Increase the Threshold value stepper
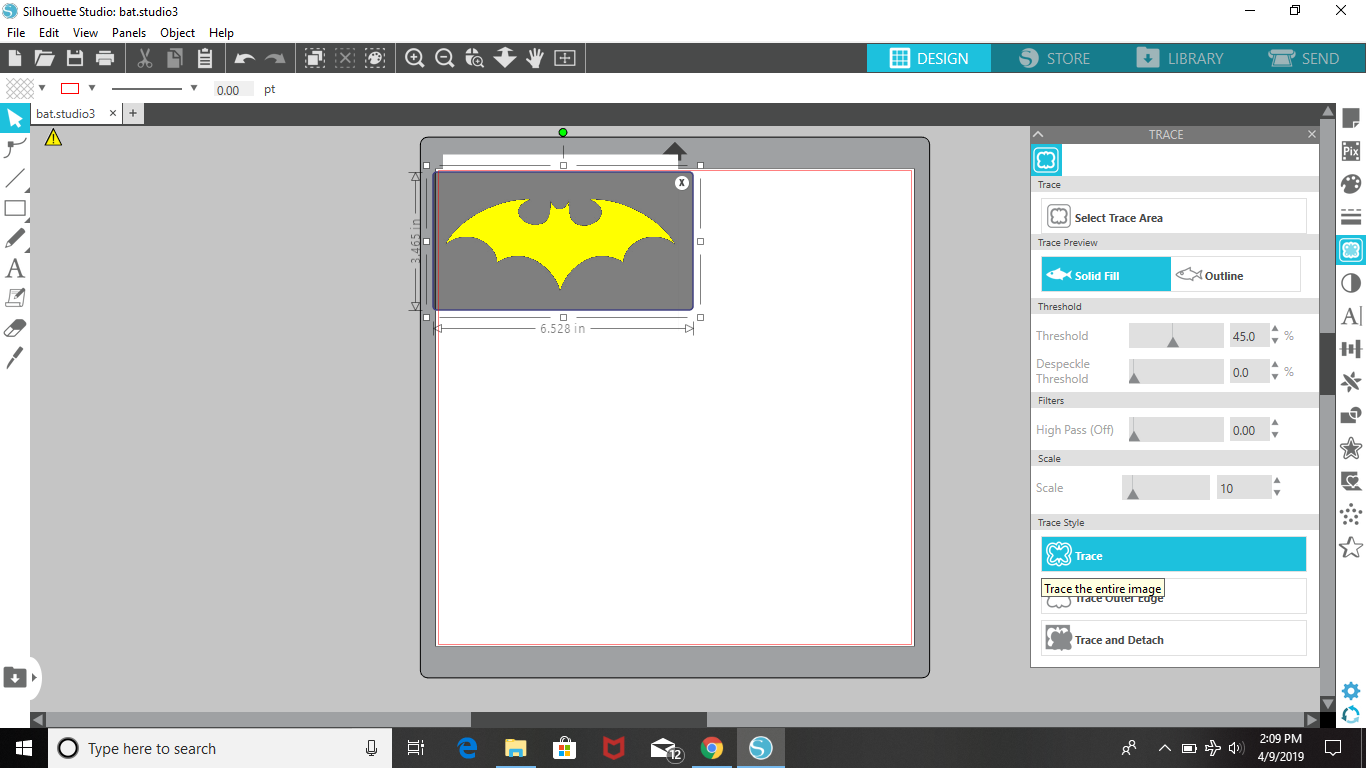 coord(1275,330)
